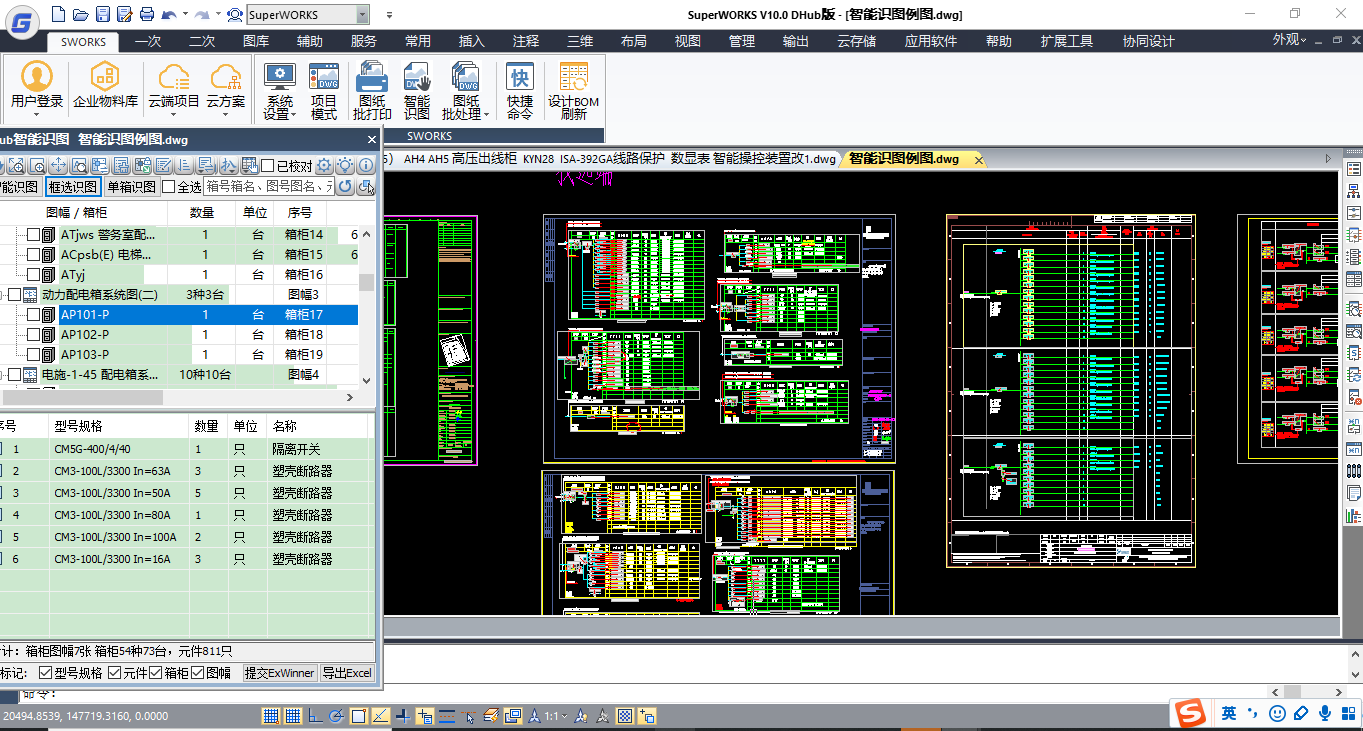
Task: Open a file via the folder icon
Action: click(80, 14)
